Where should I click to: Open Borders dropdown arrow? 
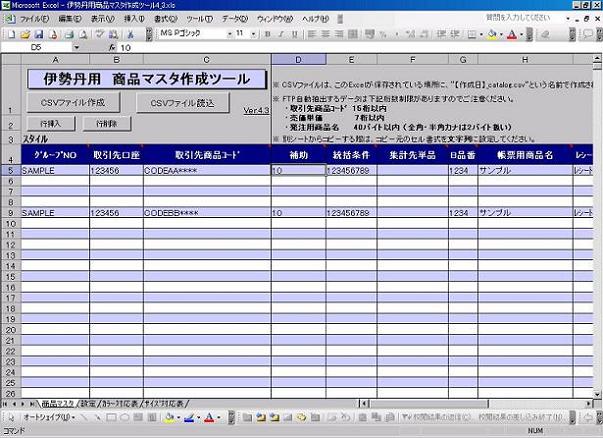481,35
